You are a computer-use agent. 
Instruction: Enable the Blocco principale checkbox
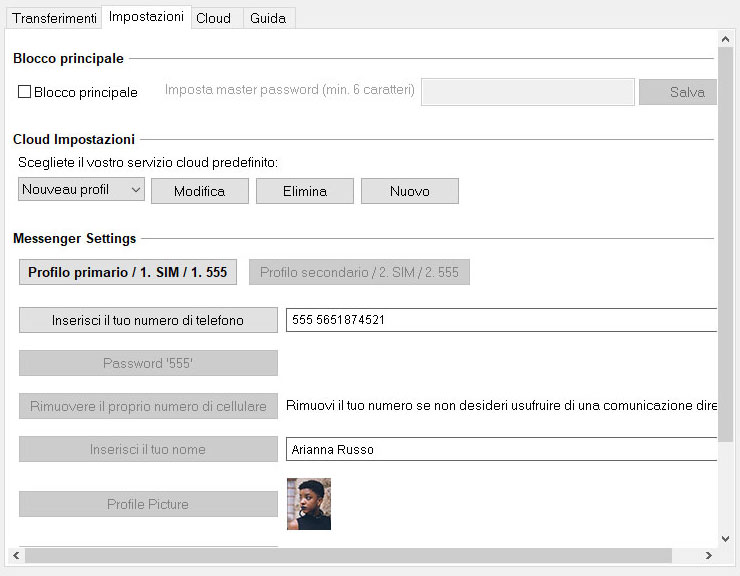(24, 92)
